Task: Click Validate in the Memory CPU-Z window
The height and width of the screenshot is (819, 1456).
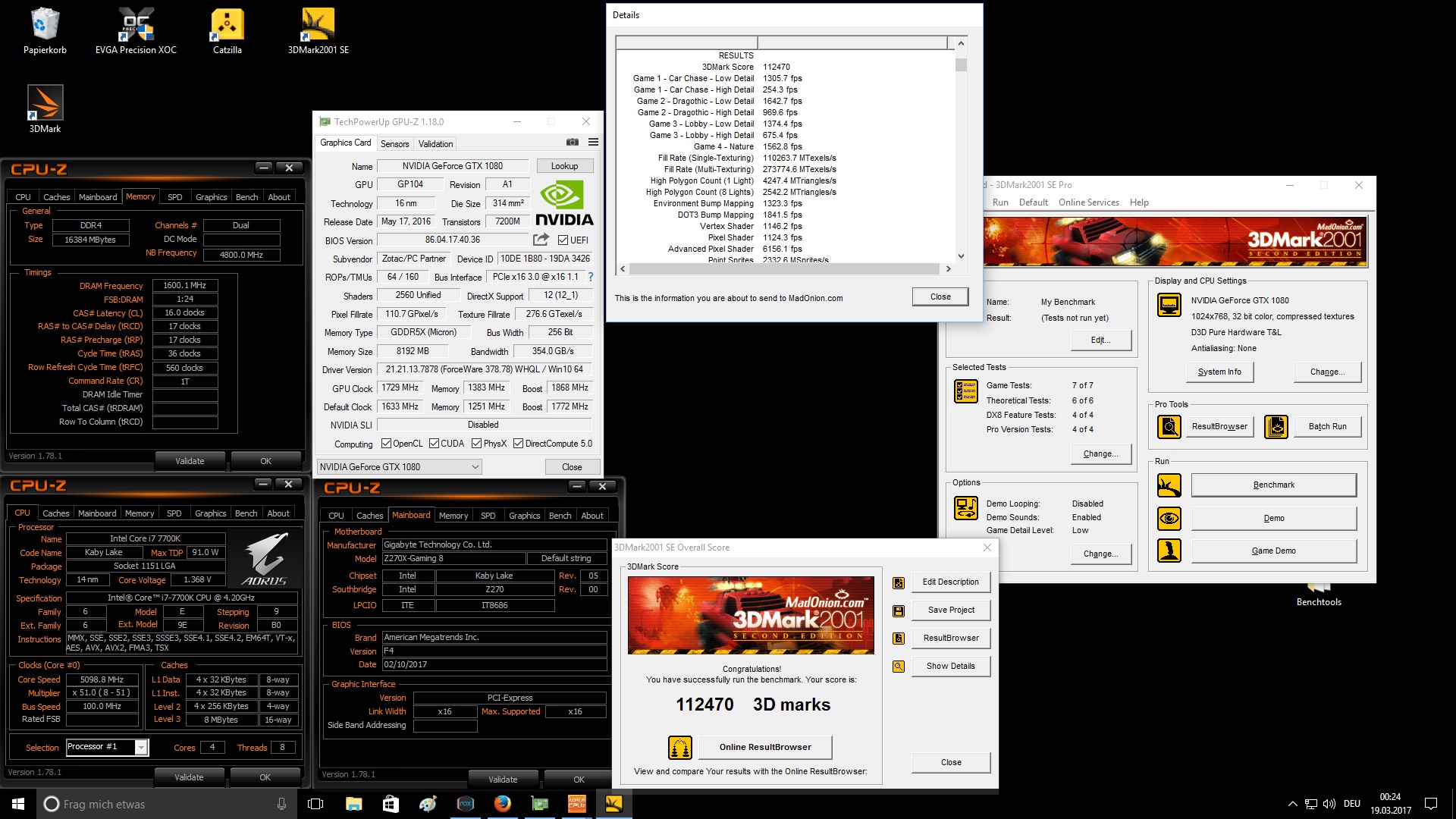Action: [x=190, y=461]
